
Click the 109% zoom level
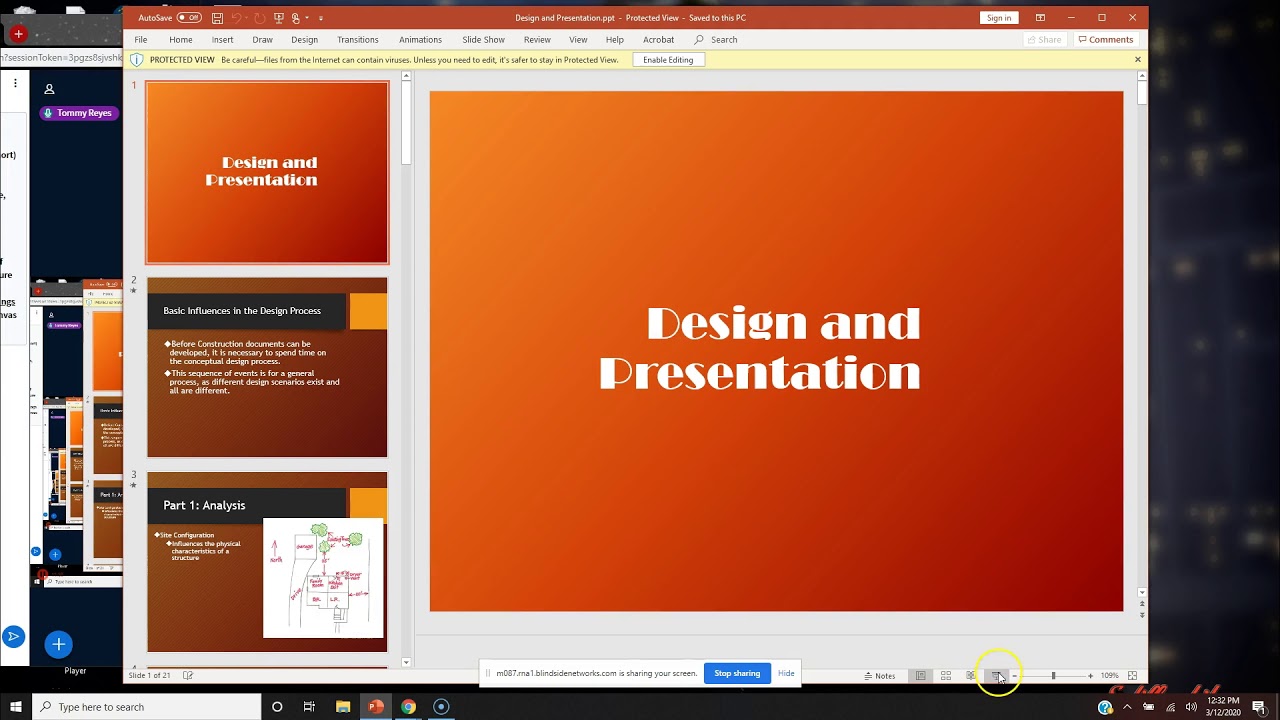click(x=1110, y=676)
